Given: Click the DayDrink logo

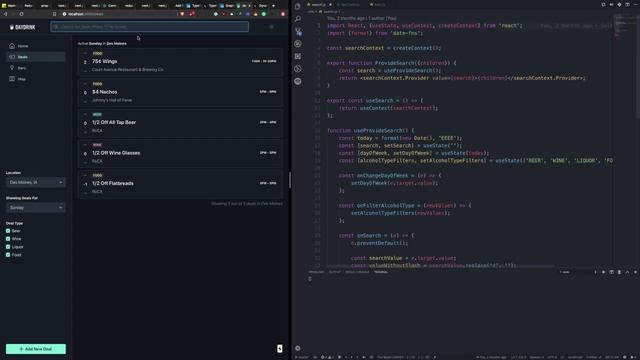Looking at the screenshot, I should pyautogui.click(x=22, y=27).
